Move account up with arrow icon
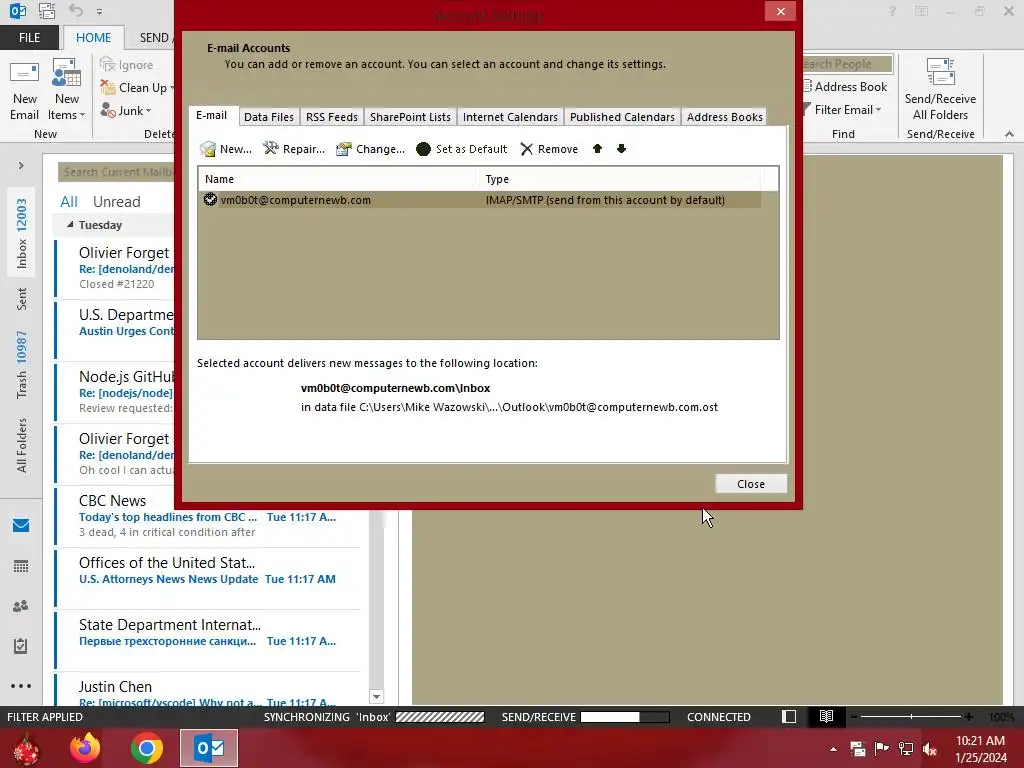The width and height of the screenshot is (1024, 768). point(597,149)
